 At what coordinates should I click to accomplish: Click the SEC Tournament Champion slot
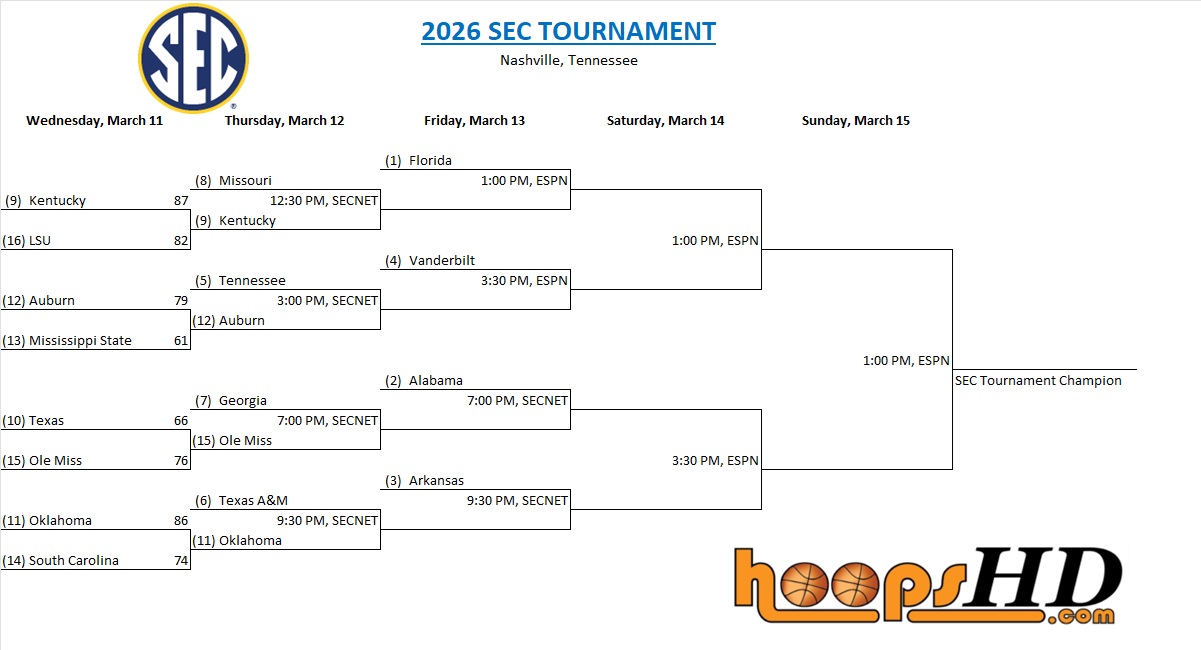click(x=1038, y=381)
